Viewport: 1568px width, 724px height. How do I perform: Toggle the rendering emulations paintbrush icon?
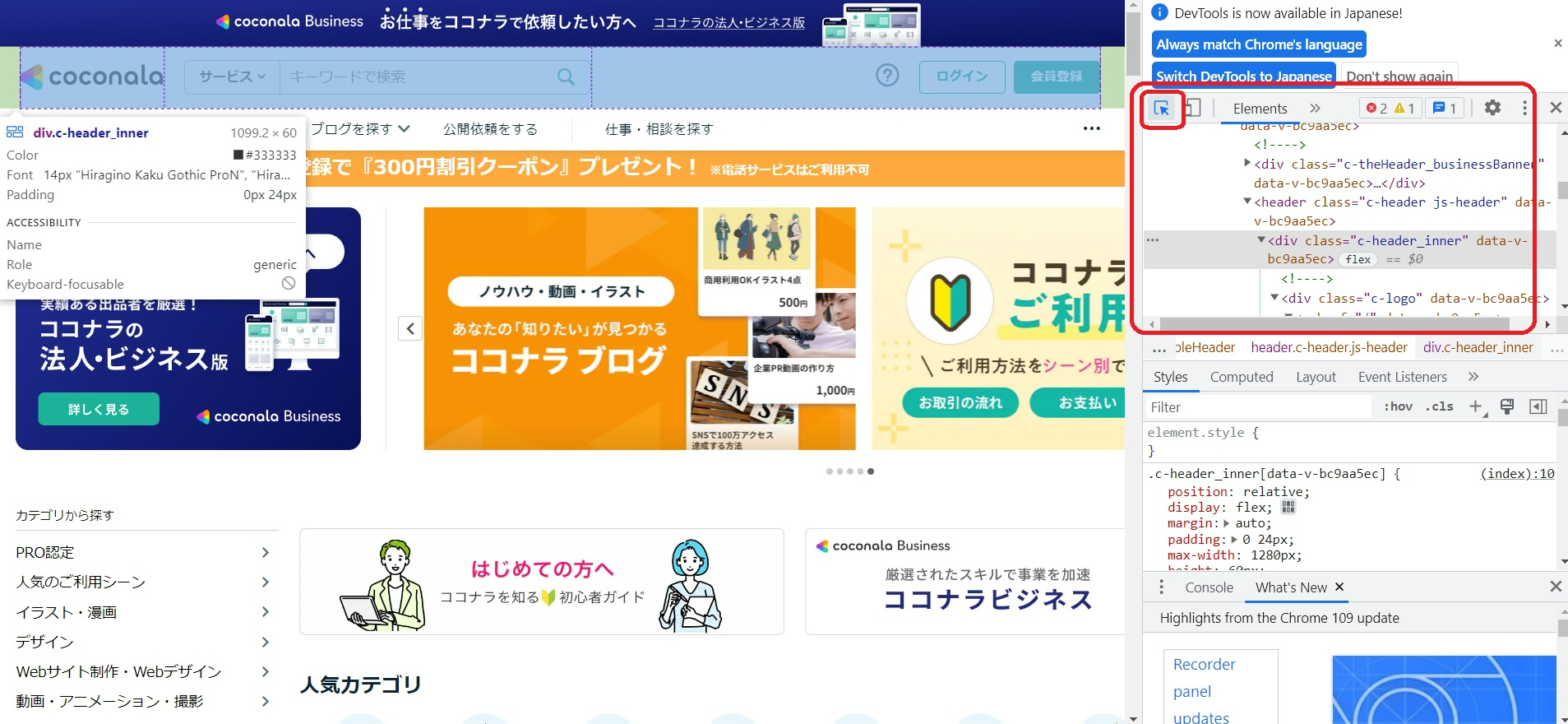click(1507, 406)
